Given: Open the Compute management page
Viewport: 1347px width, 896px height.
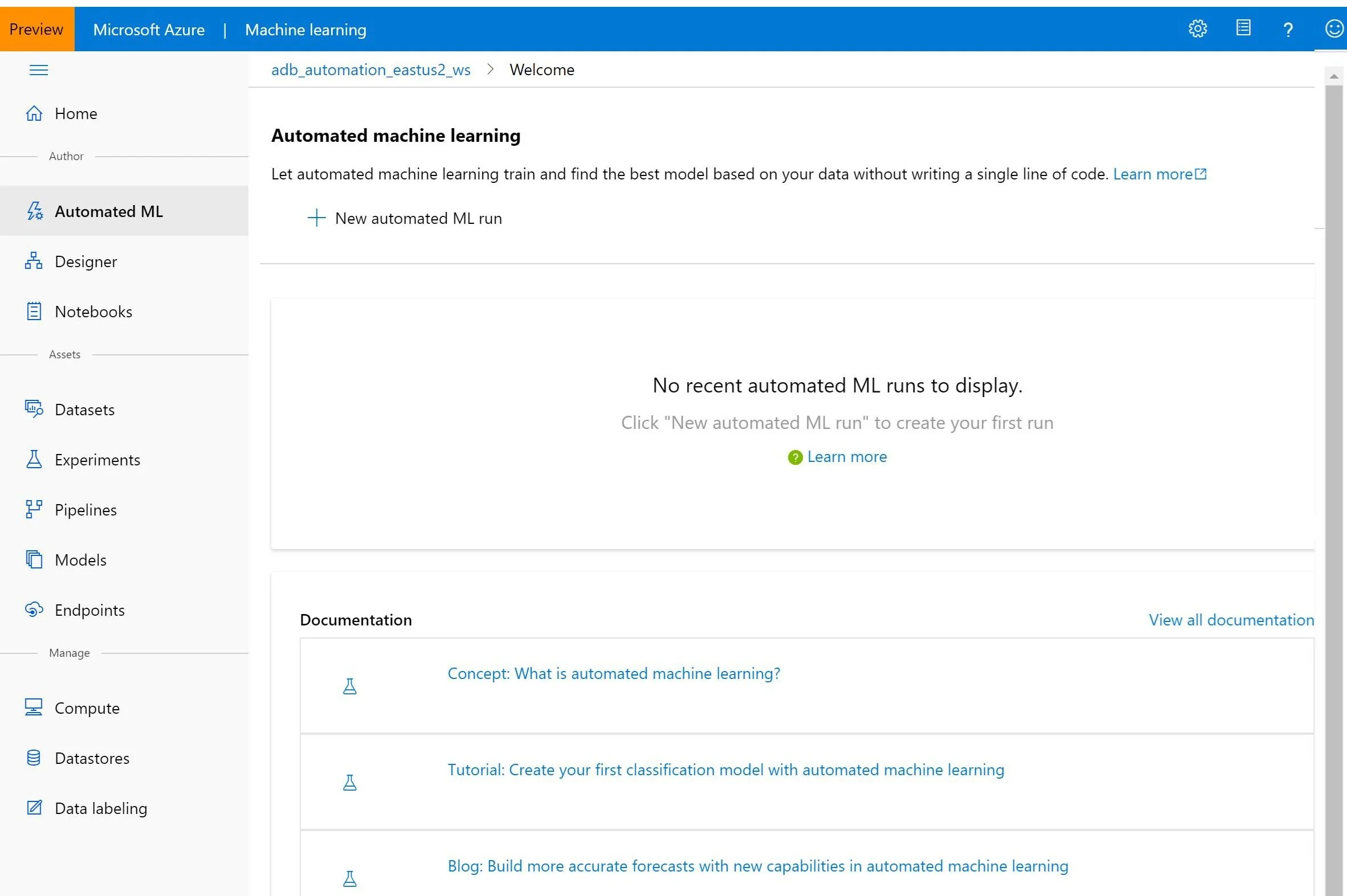Looking at the screenshot, I should 87,707.
